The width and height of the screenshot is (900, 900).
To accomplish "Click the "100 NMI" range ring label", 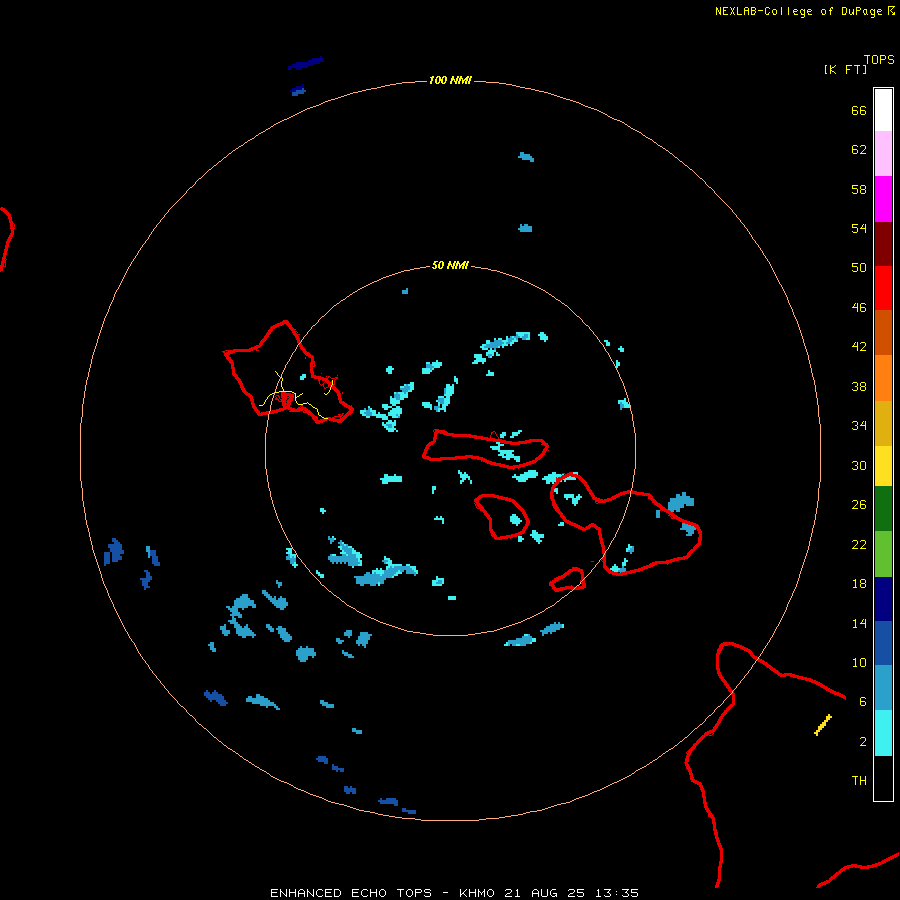I will tap(450, 80).
